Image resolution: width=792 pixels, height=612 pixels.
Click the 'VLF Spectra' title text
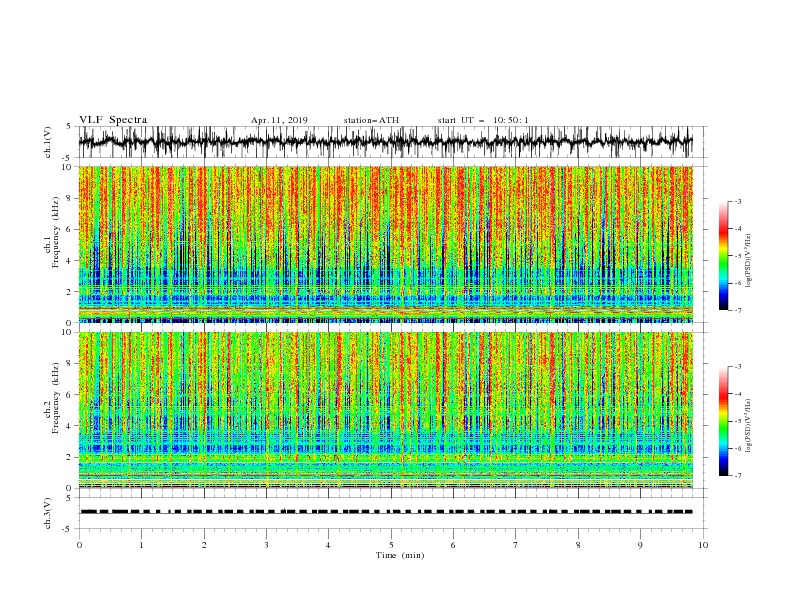(113, 120)
